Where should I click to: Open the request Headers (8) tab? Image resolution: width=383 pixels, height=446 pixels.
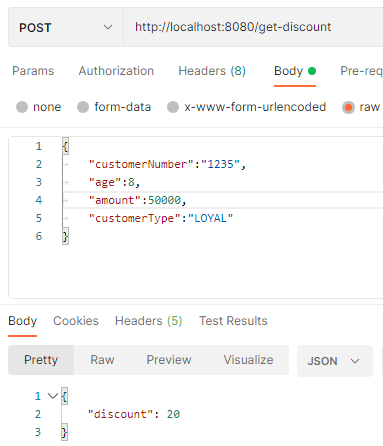[x=212, y=71]
